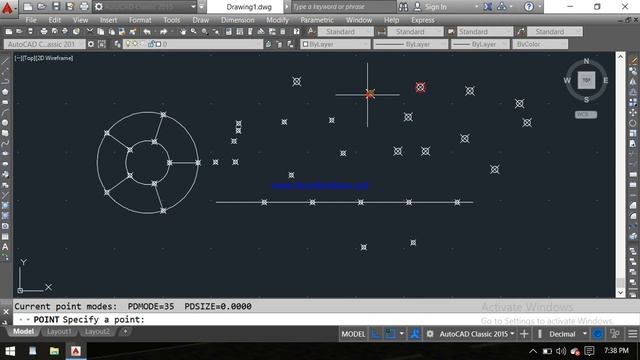This screenshot has height=360, width=640.
Task: Open the ByColor plot style dropdown
Action: click(x=540, y=44)
